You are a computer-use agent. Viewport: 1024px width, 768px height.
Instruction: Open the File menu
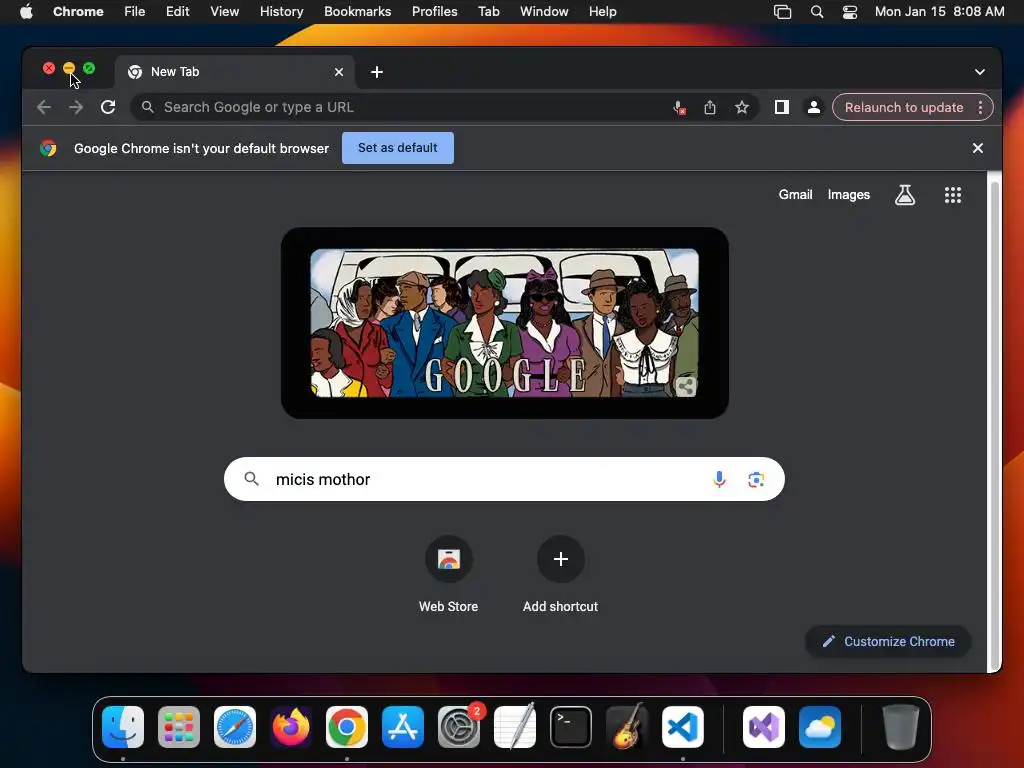pos(135,12)
